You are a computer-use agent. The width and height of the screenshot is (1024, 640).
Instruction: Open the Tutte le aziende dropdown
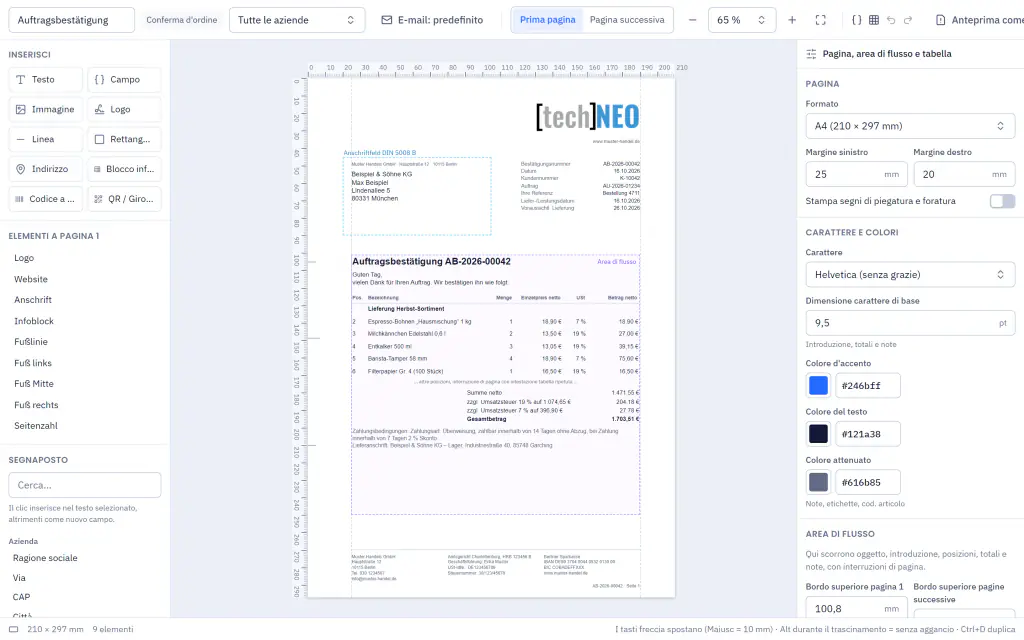(x=296, y=20)
